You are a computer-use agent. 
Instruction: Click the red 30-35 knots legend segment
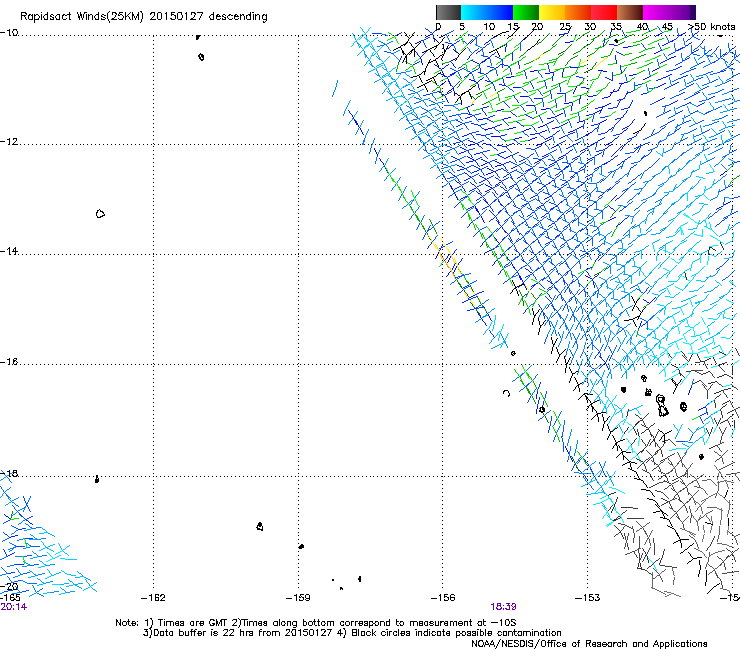coord(604,12)
